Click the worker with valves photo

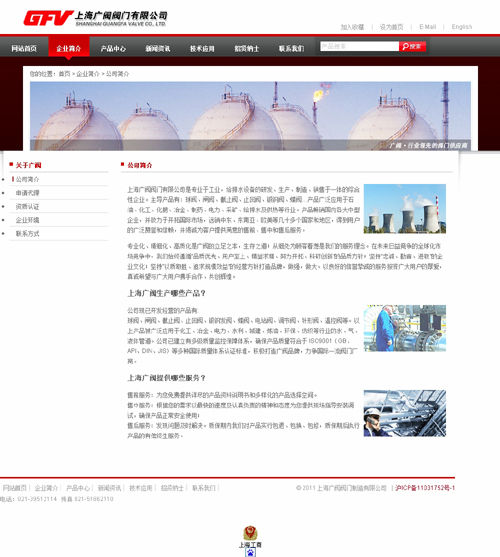[x=405, y=328]
